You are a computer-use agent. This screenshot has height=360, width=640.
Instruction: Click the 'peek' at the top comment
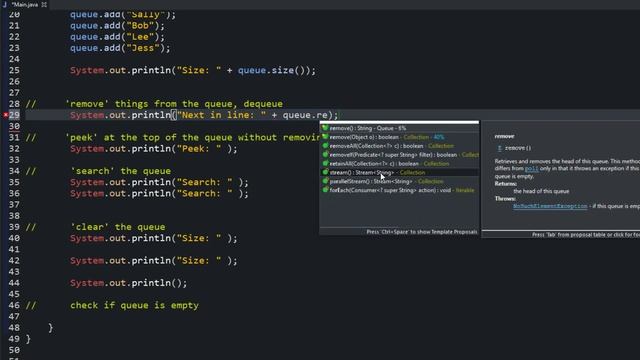coord(193,138)
